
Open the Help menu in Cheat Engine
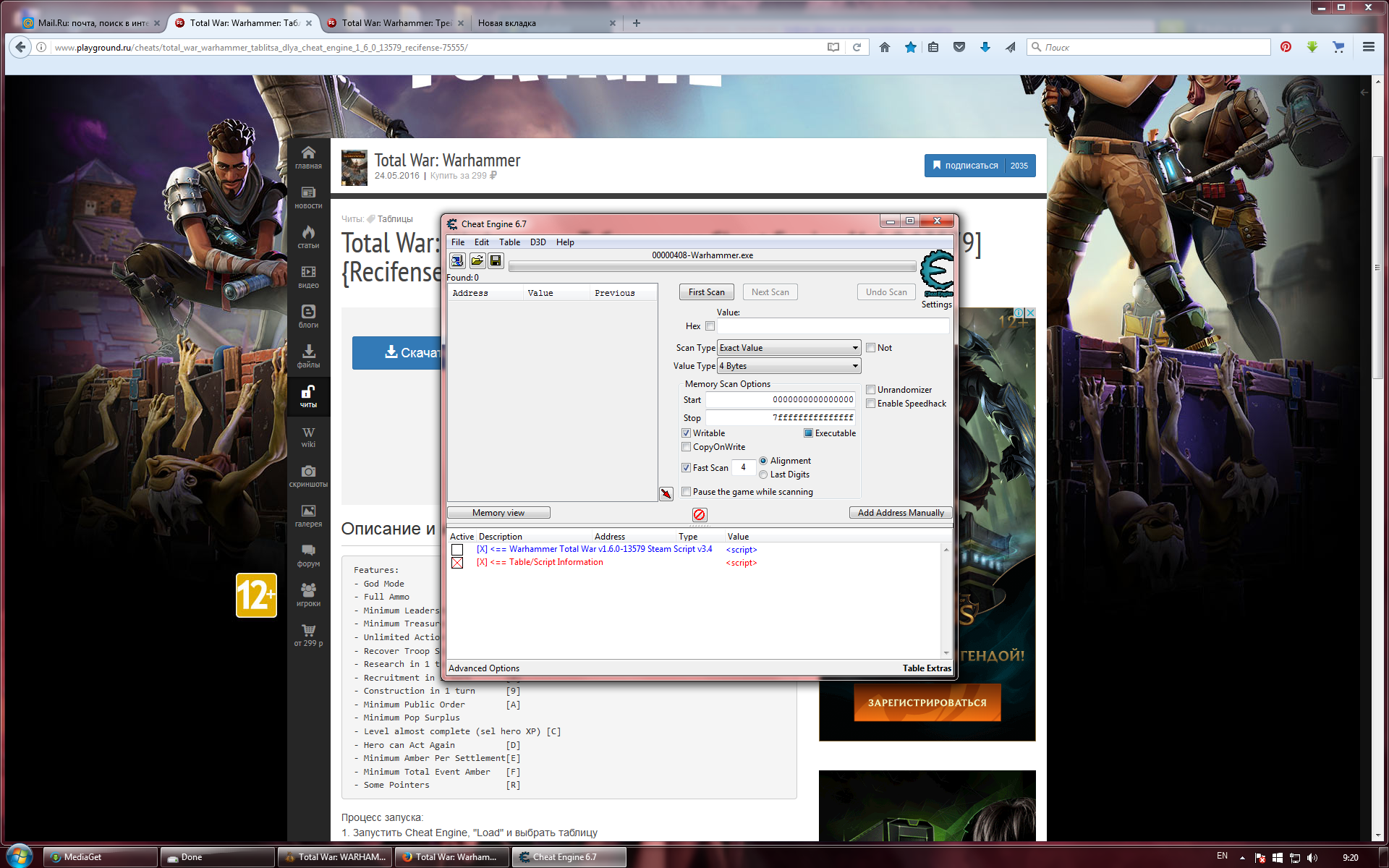click(565, 242)
